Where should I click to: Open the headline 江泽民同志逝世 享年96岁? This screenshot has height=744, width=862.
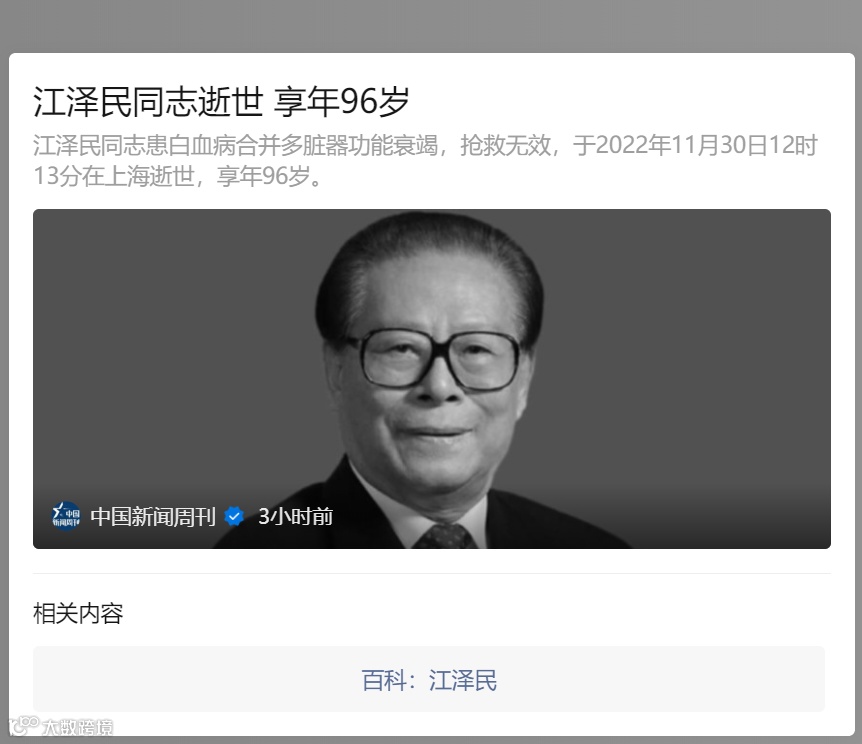[221, 102]
